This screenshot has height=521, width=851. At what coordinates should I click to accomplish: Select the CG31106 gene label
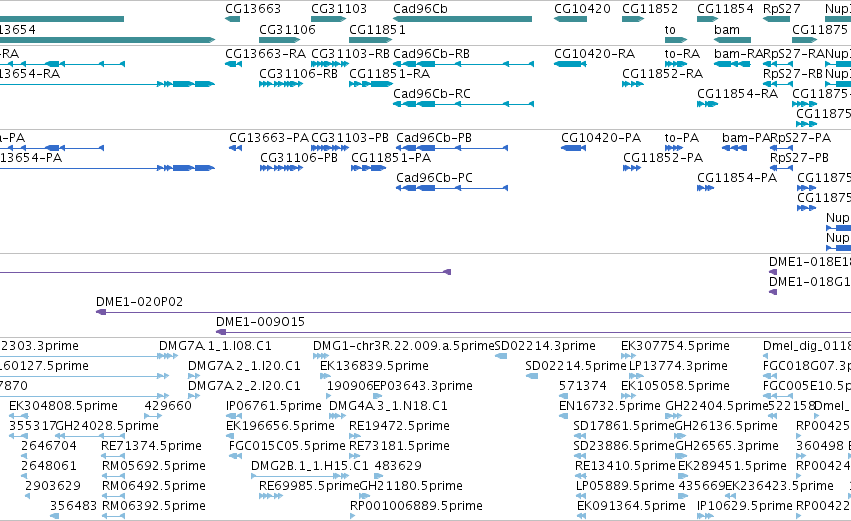[287, 29]
